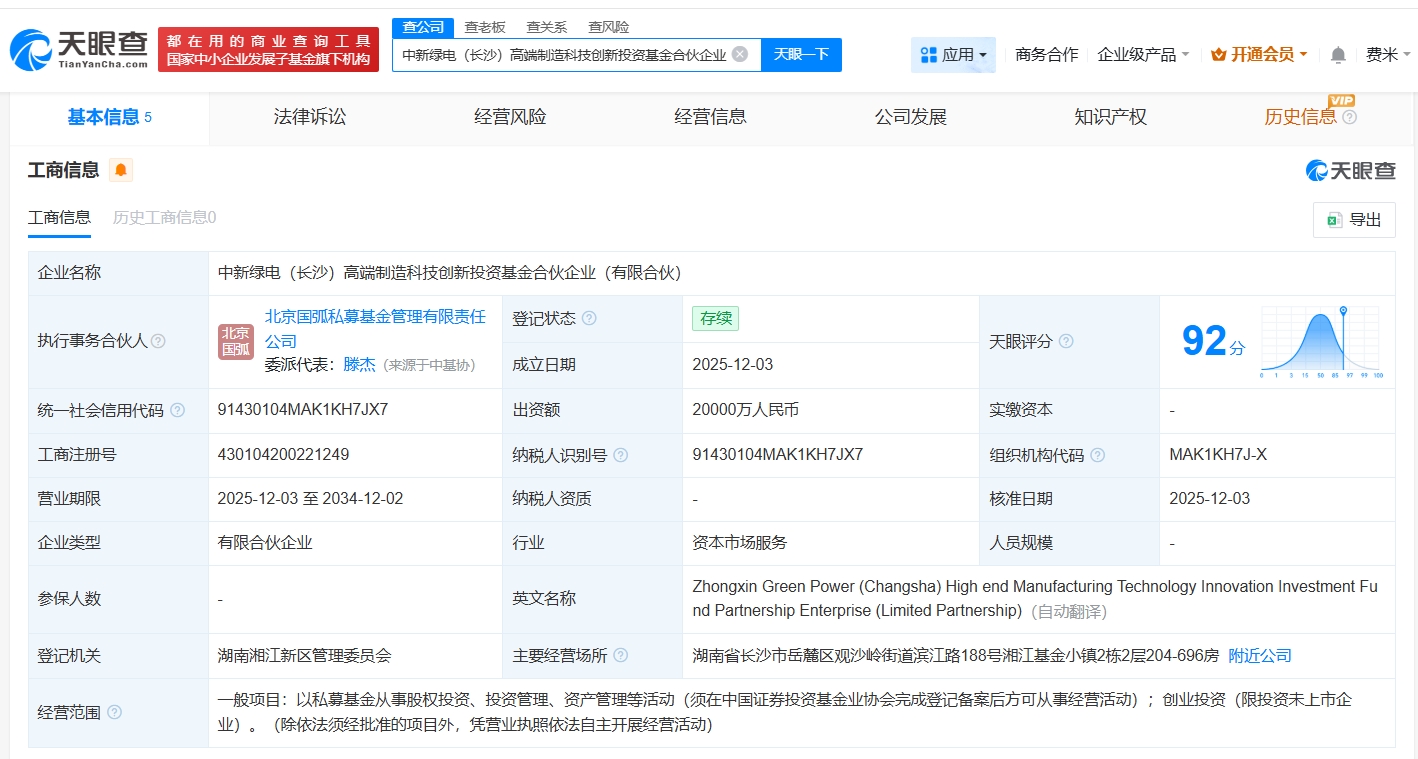The height and width of the screenshot is (759, 1418).
Task: Clear the search box text
Action: coord(739,54)
